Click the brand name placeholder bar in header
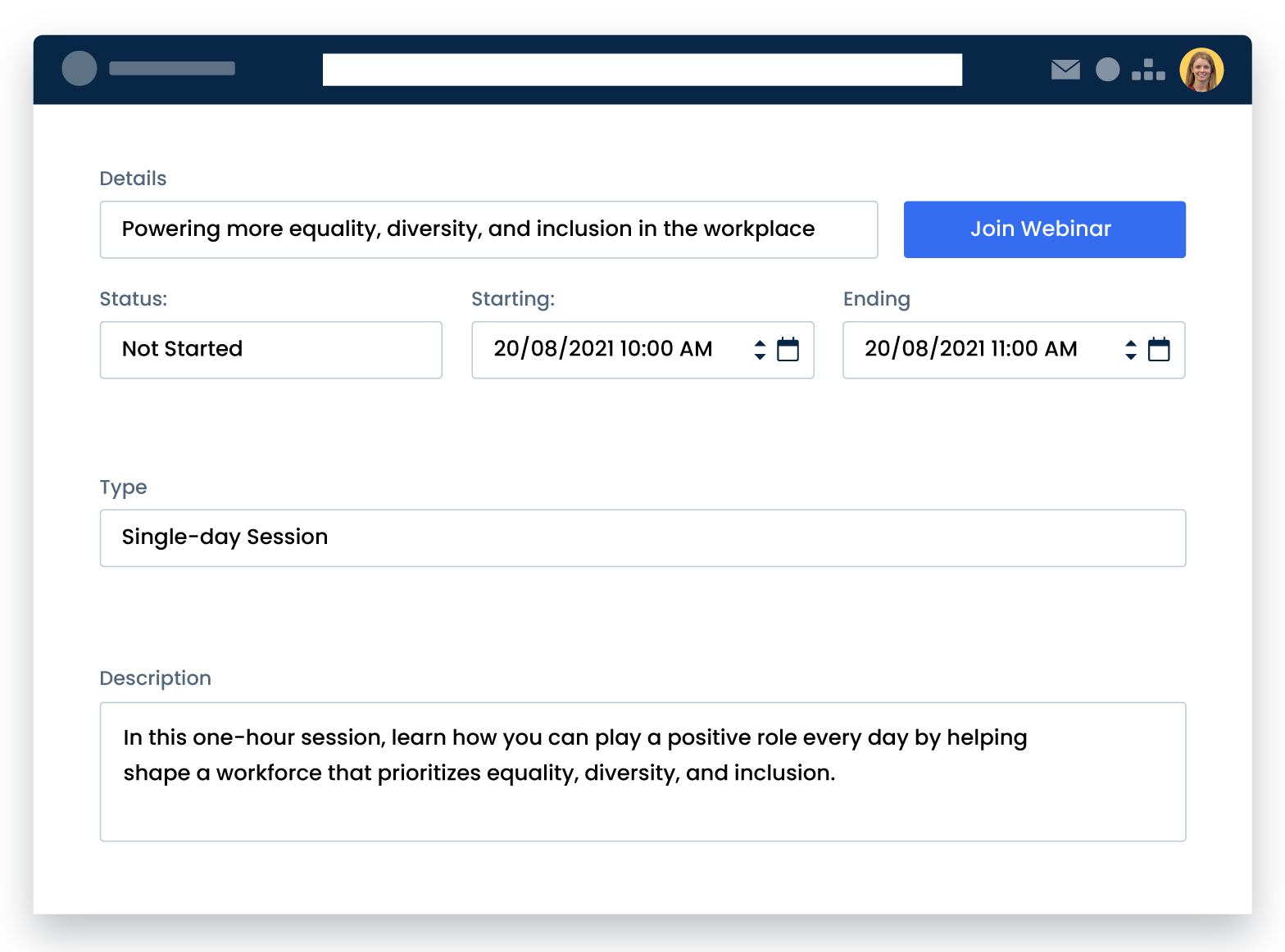This screenshot has width=1285, height=952. (x=172, y=69)
